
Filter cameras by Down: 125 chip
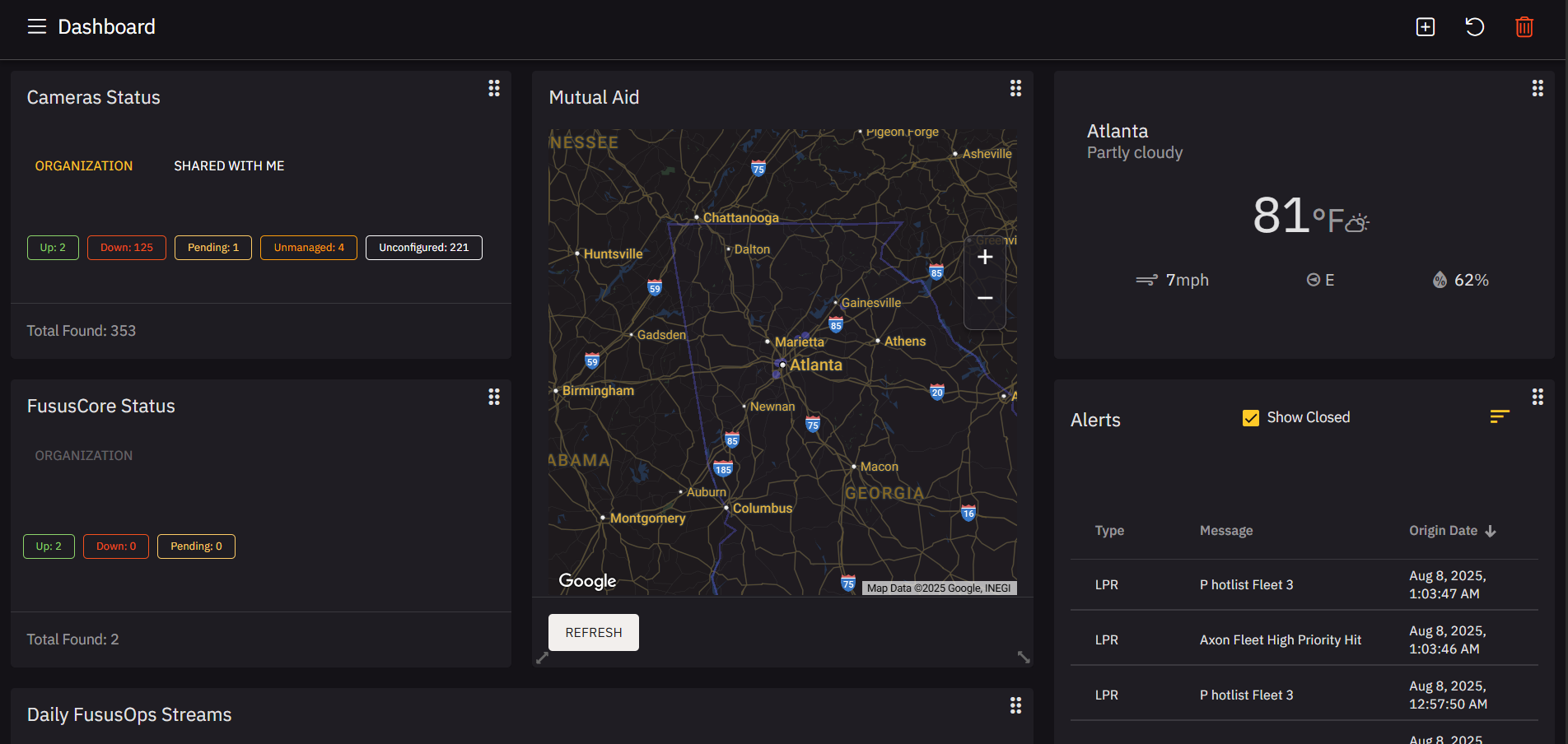127,248
